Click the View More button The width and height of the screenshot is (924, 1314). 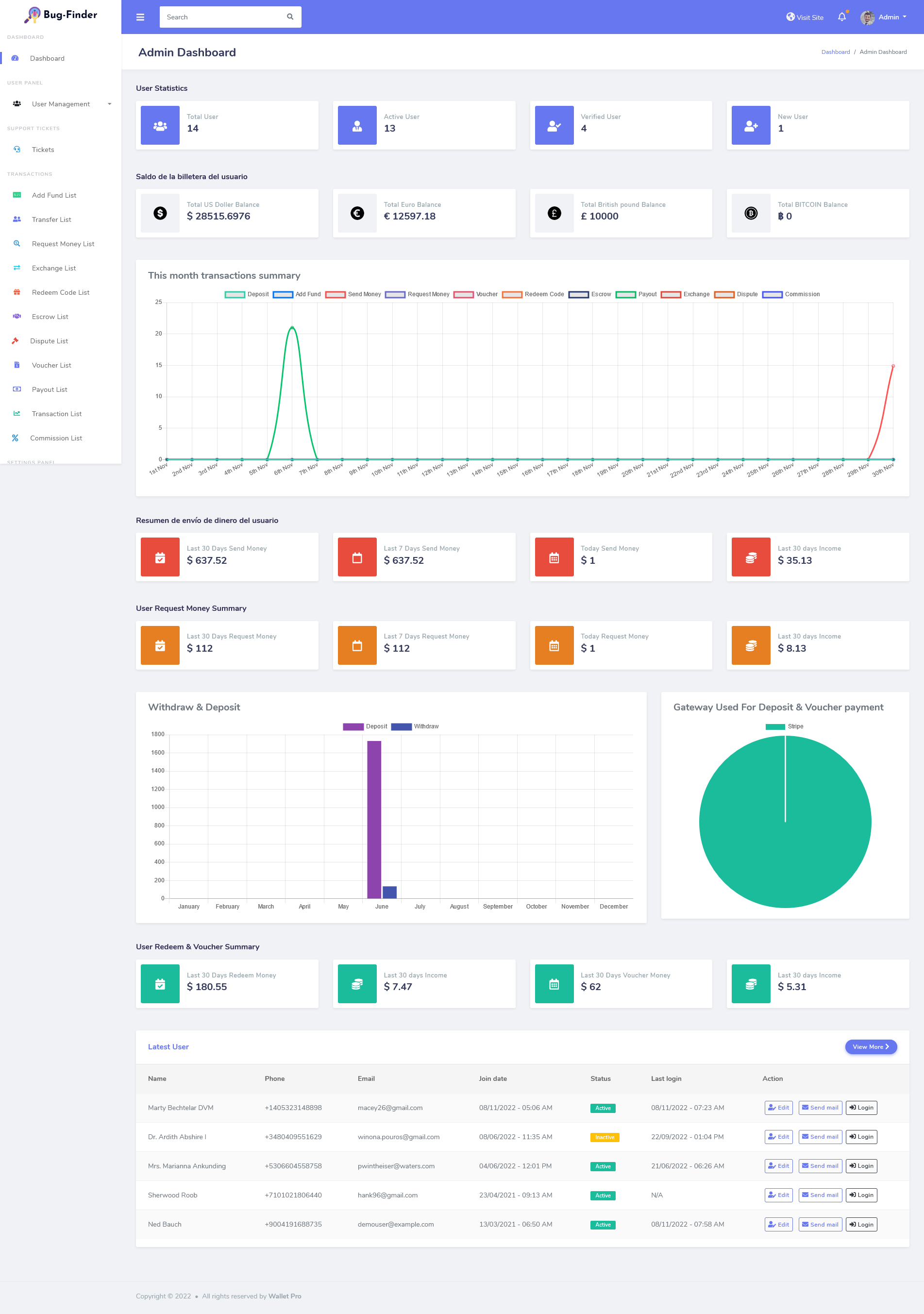tap(871, 1047)
